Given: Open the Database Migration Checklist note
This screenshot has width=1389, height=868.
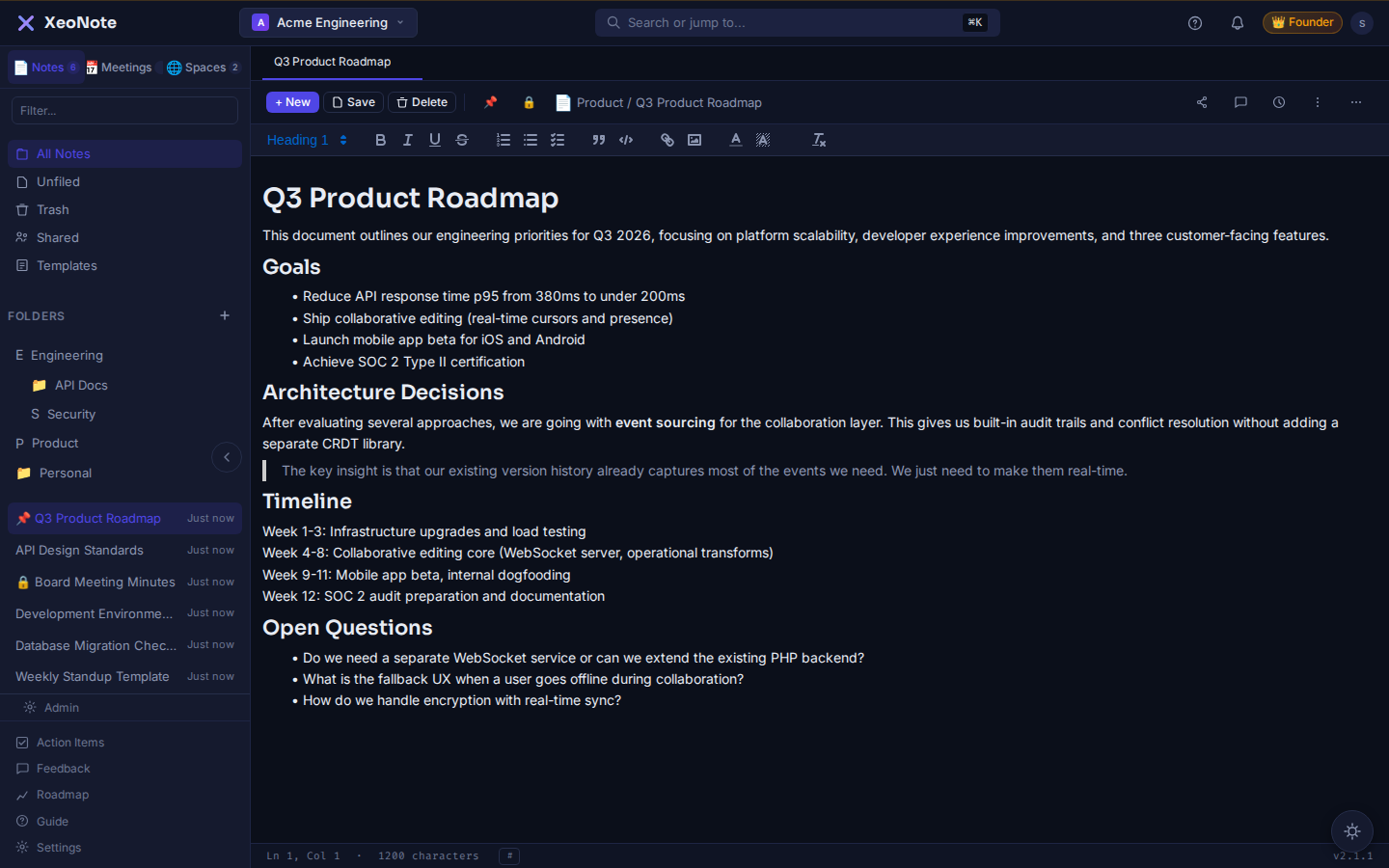Looking at the screenshot, I should (125, 645).
